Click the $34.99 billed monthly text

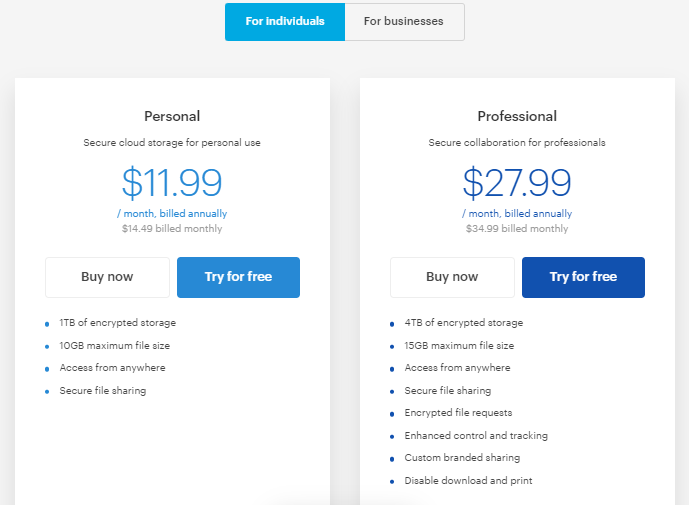(x=517, y=229)
